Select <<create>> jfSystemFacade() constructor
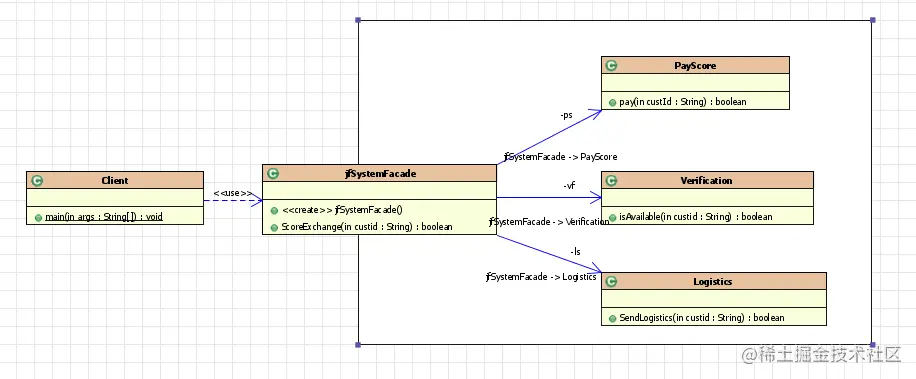 click(x=342, y=210)
